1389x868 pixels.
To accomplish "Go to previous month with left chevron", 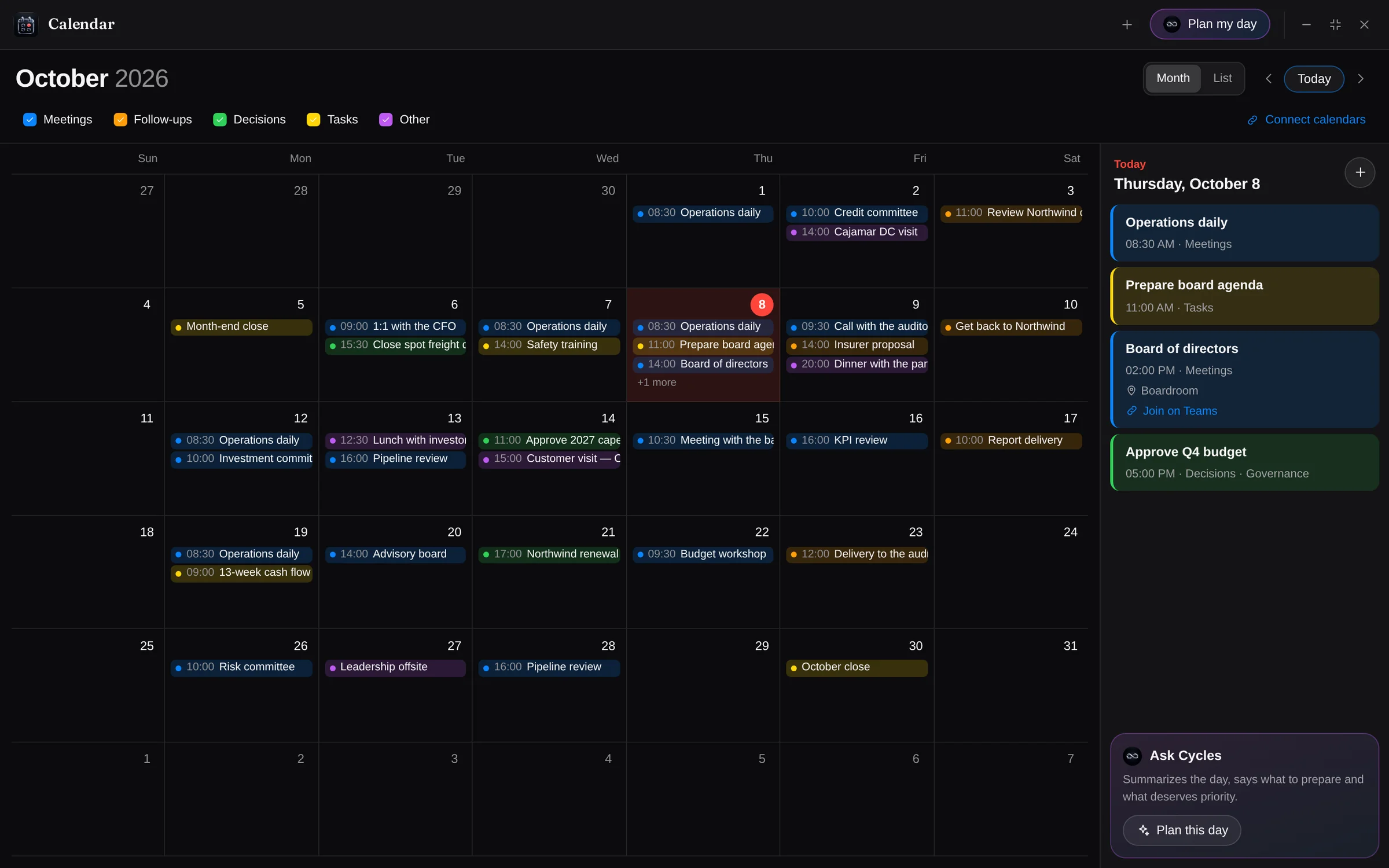I will (x=1268, y=79).
